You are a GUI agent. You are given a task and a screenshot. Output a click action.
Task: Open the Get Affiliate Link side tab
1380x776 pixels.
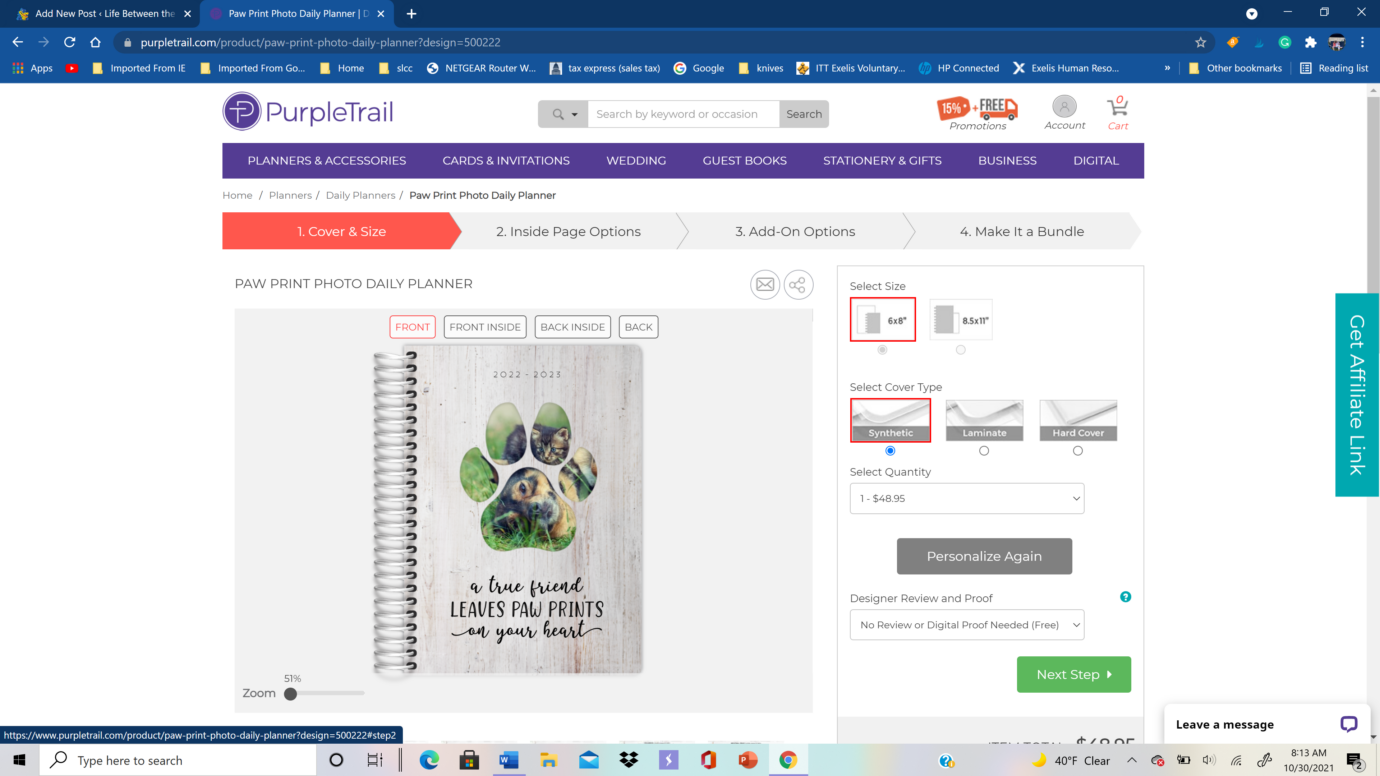click(x=1357, y=395)
